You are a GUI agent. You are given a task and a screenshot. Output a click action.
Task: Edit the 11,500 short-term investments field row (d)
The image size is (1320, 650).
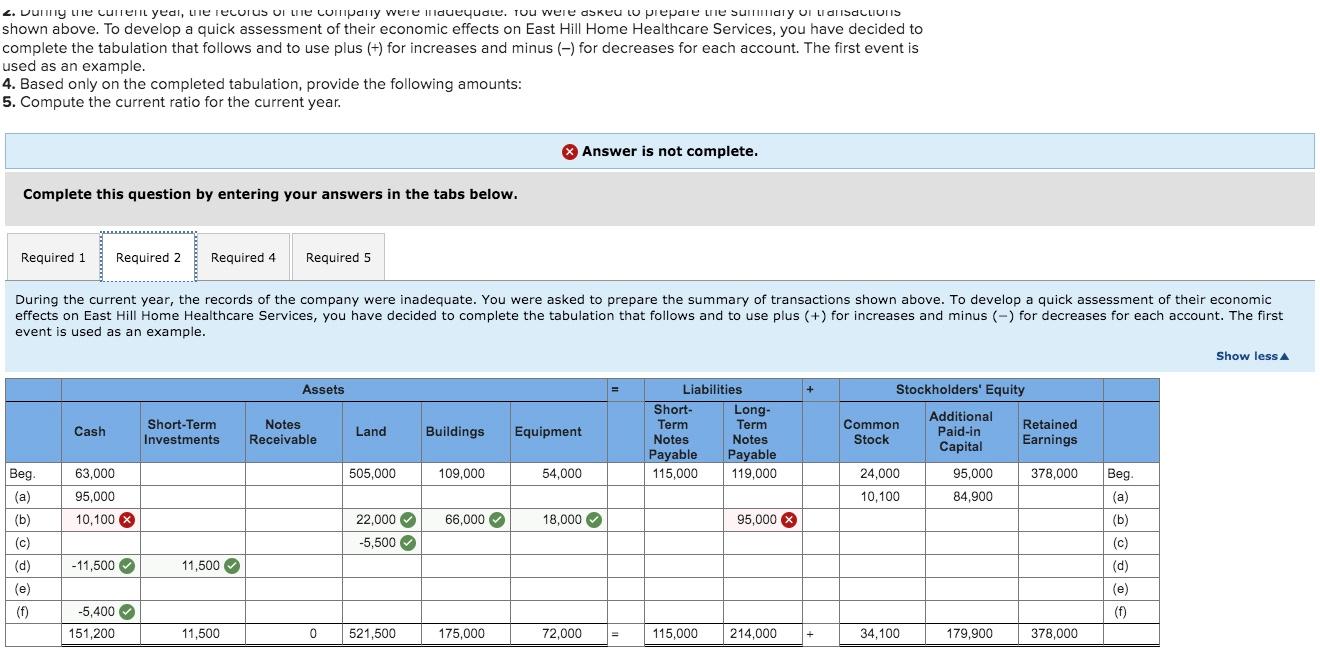[x=192, y=566]
